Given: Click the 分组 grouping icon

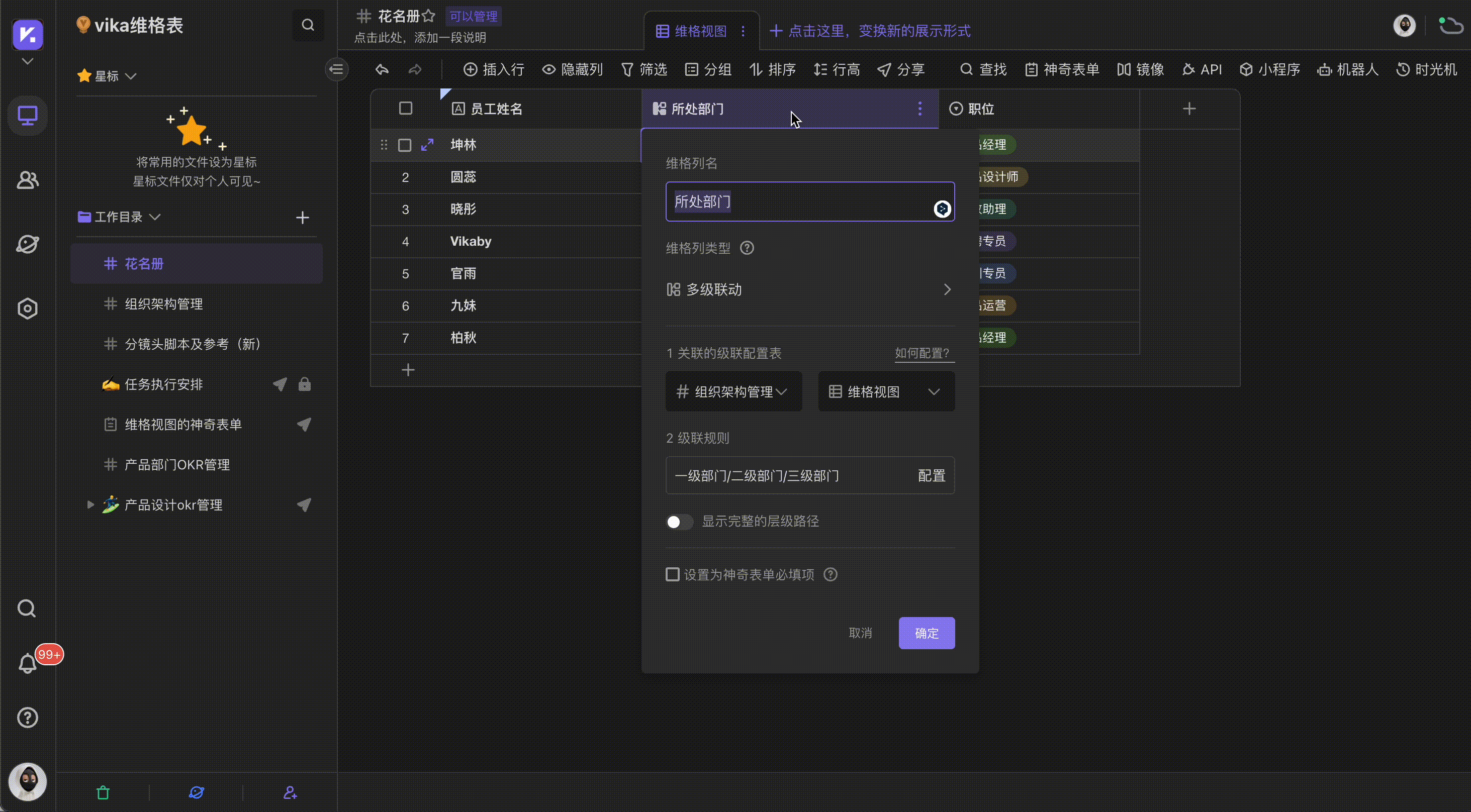Looking at the screenshot, I should click(707, 69).
